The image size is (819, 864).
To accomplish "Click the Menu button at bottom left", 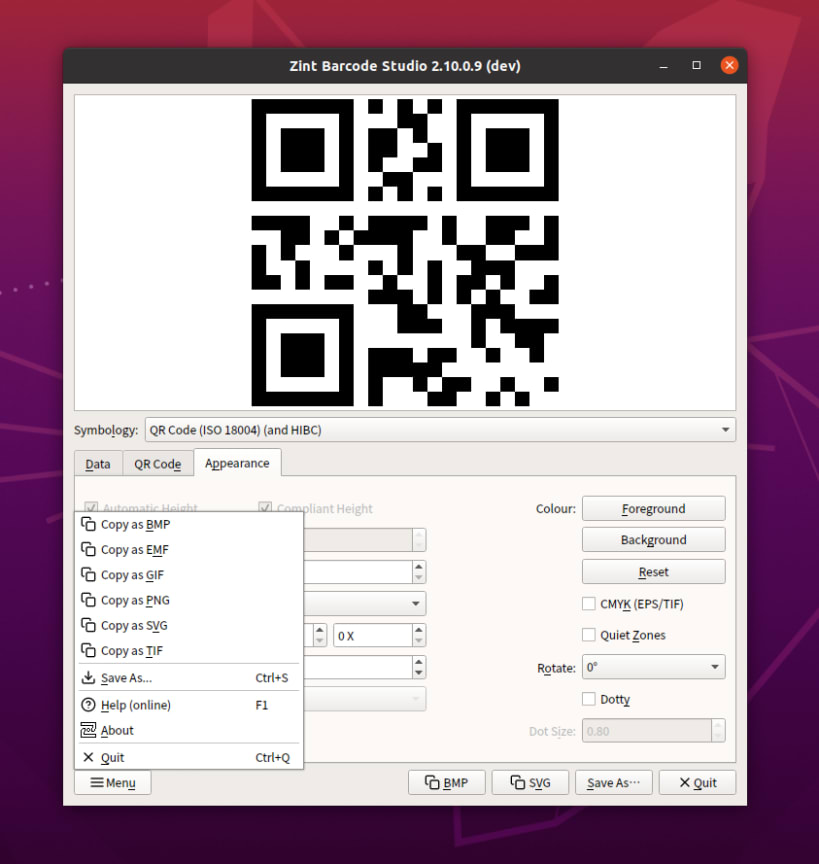I will [113, 782].
